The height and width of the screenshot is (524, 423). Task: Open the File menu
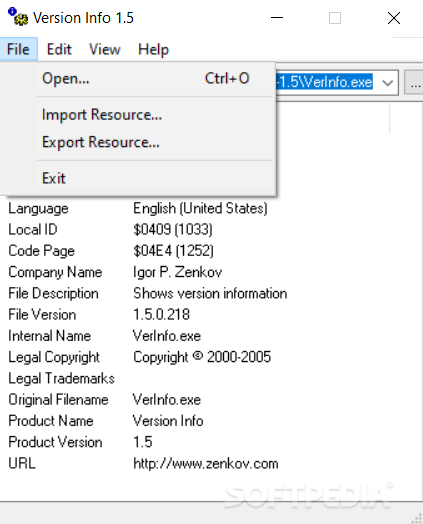[18, 49]
